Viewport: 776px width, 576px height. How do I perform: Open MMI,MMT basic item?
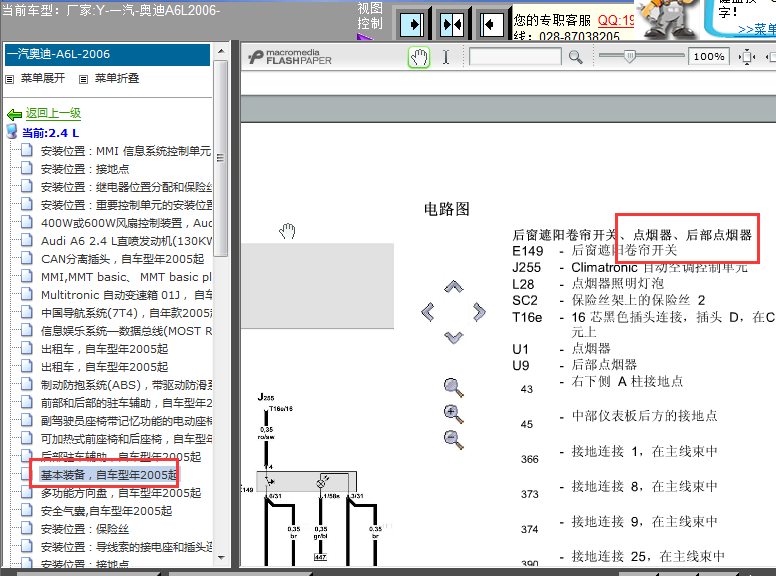pyautogui.click(x=126, y=277)
